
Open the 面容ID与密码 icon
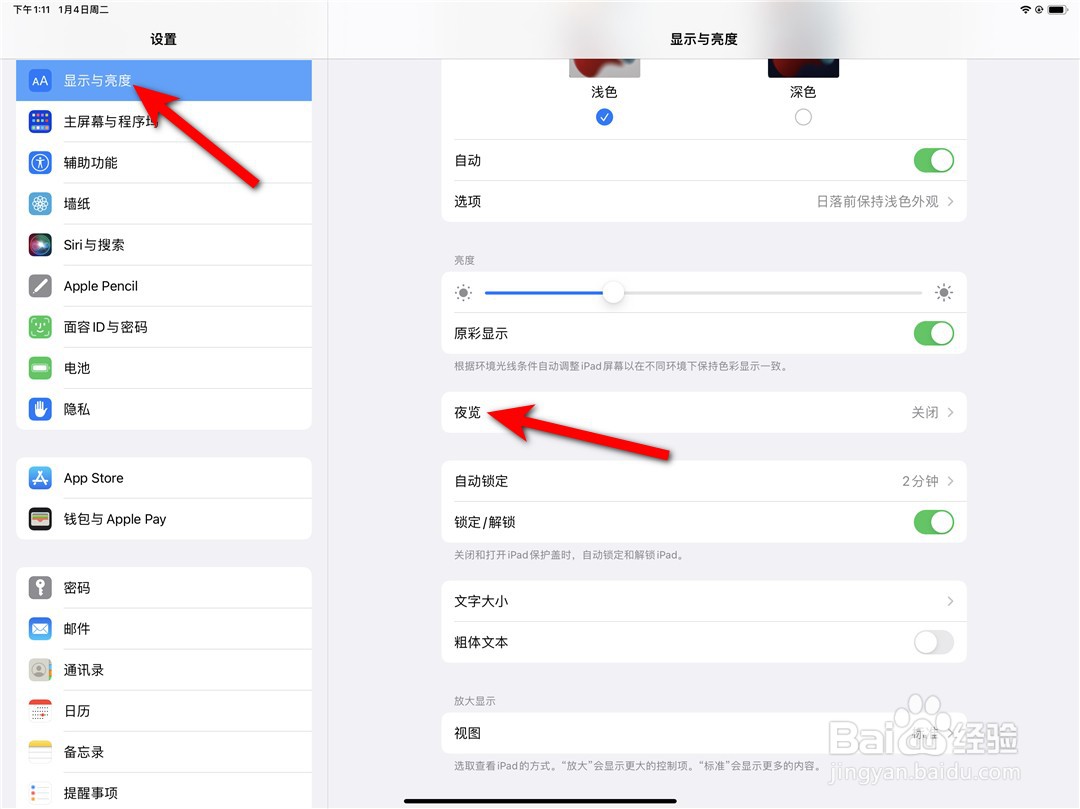click(x=40, y=327)
